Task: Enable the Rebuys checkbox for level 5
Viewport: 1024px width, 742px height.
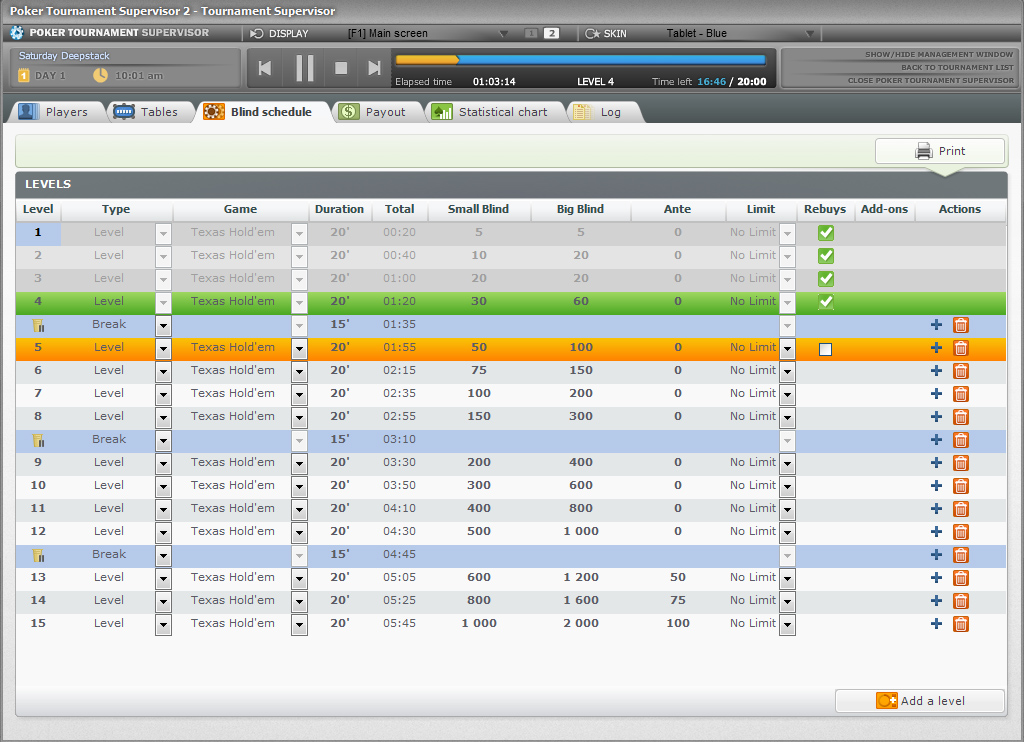Action: click(x=825, y=349)
